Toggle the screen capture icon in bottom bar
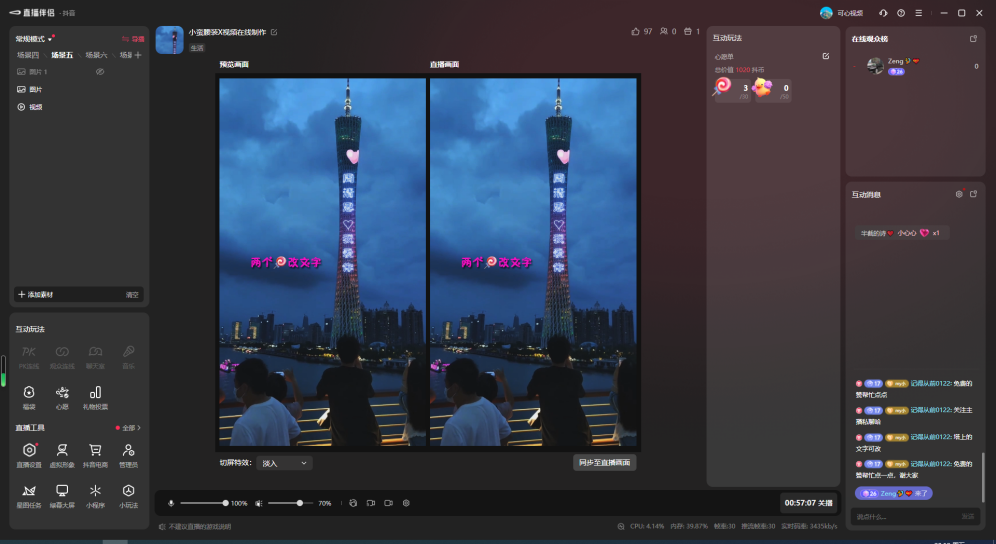996x544 pixels. (x=371, y=503)
